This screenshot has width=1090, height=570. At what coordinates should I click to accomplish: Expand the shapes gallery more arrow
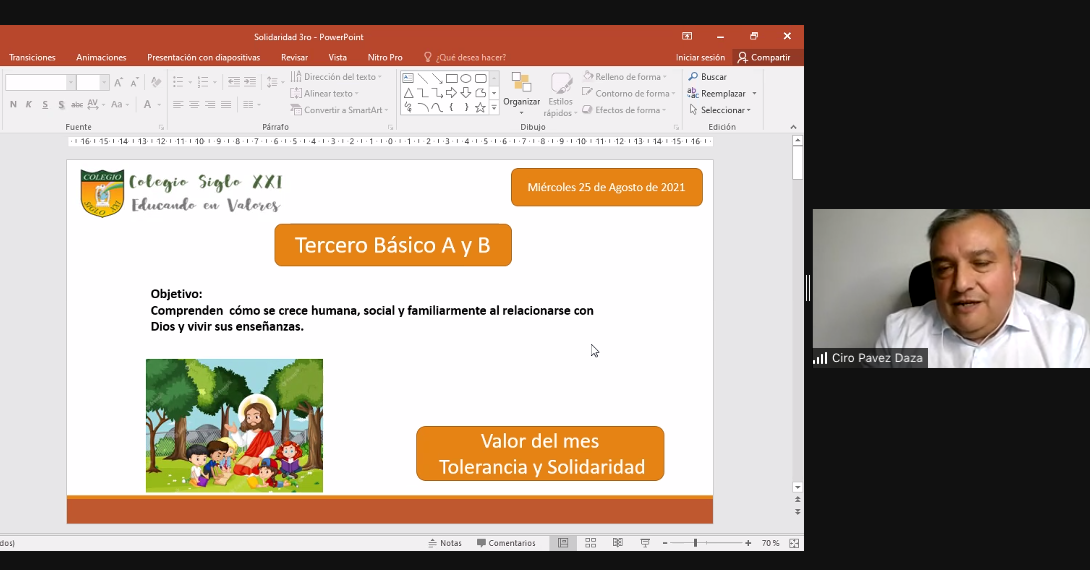494,107
